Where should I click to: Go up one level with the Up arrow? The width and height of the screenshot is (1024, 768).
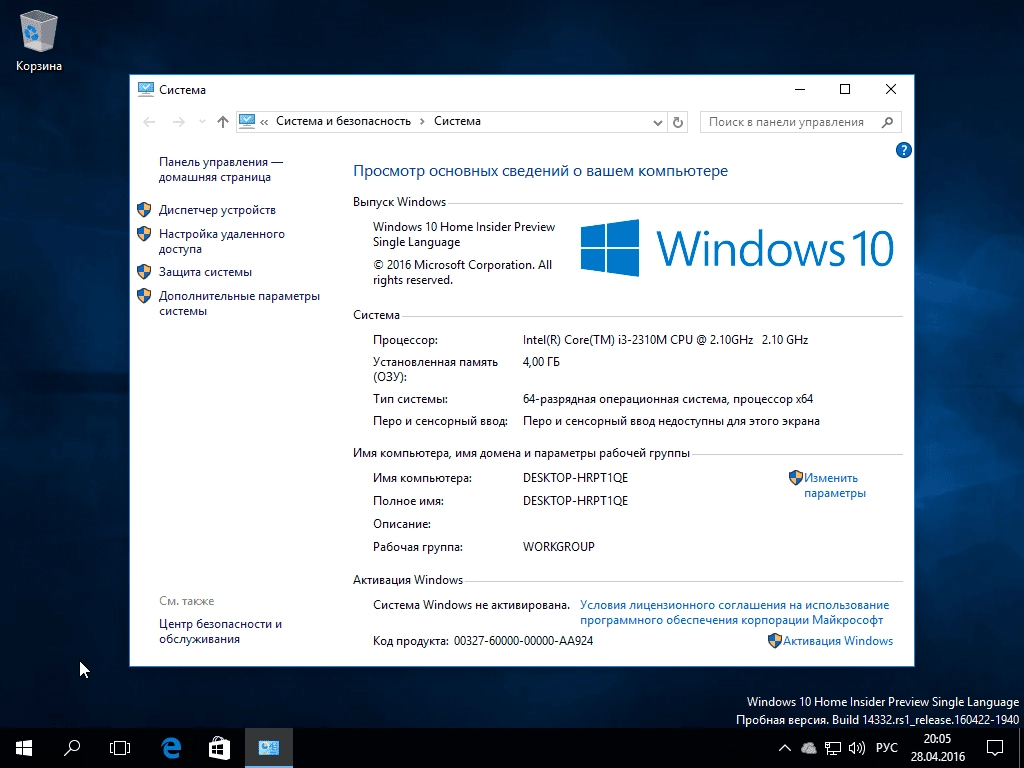pos(223,121)
